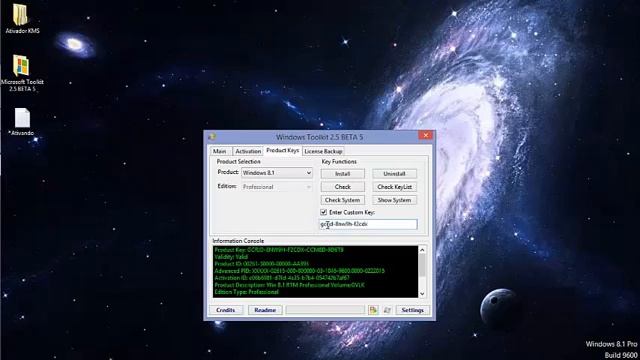This screenshot has width=640, height=360.
Task: Click the Information Console scroll down arrow
Action: (x=422, y=293)
